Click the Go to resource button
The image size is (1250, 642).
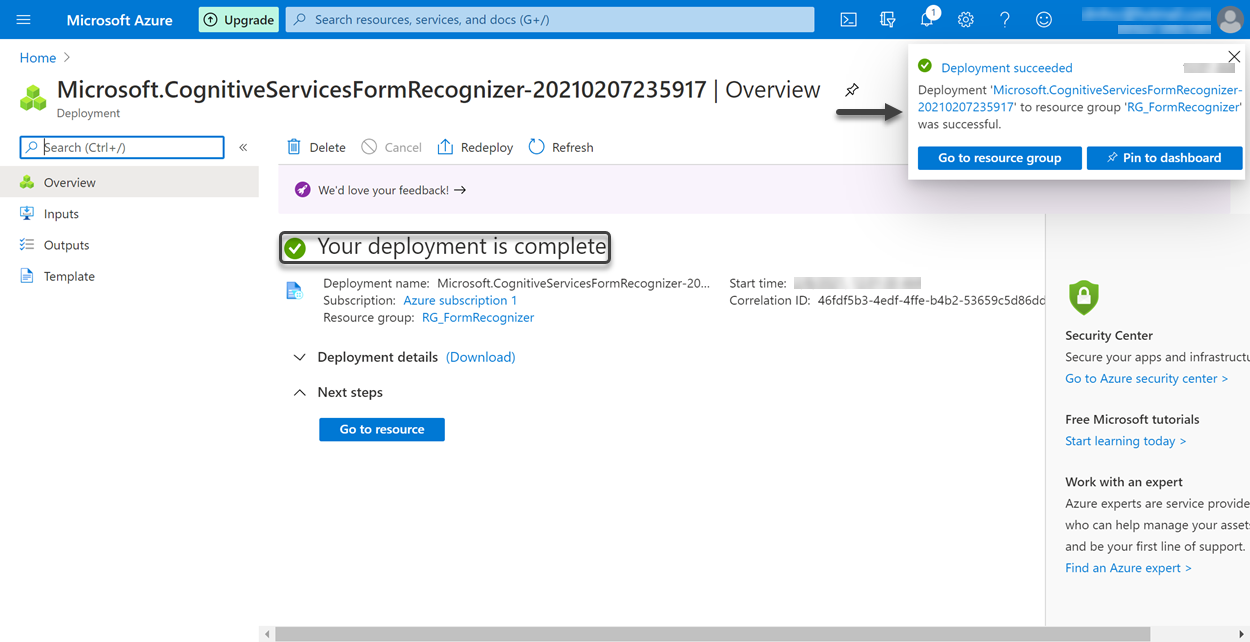point(382,429)
